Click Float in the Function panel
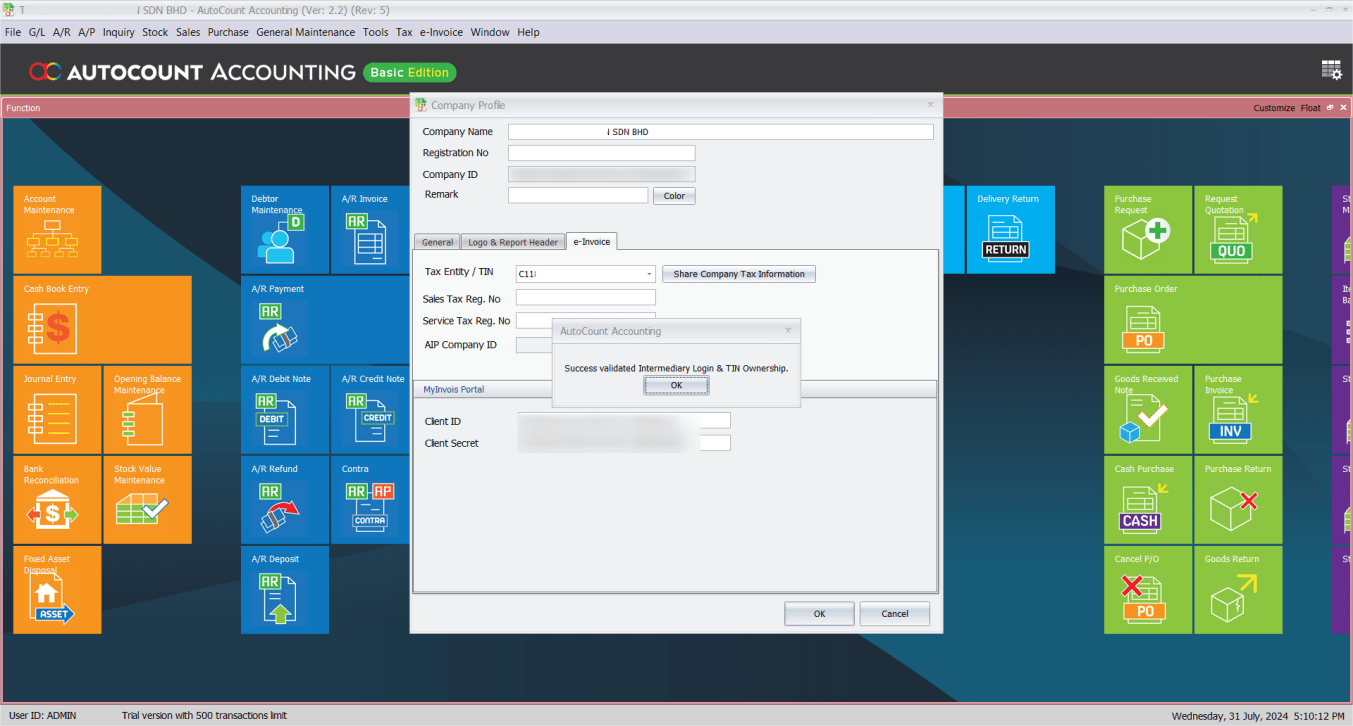This screenshot has width=1353, height=726. point(1310,108)
